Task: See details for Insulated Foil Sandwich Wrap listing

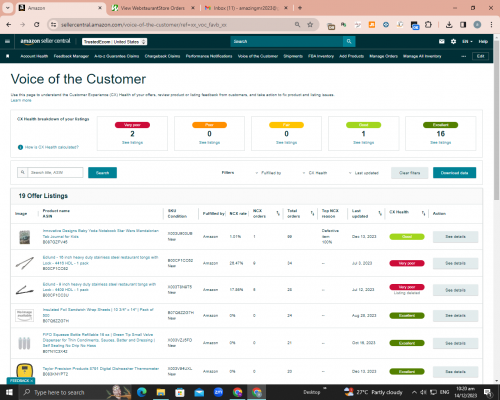Action: click(455, 316)
